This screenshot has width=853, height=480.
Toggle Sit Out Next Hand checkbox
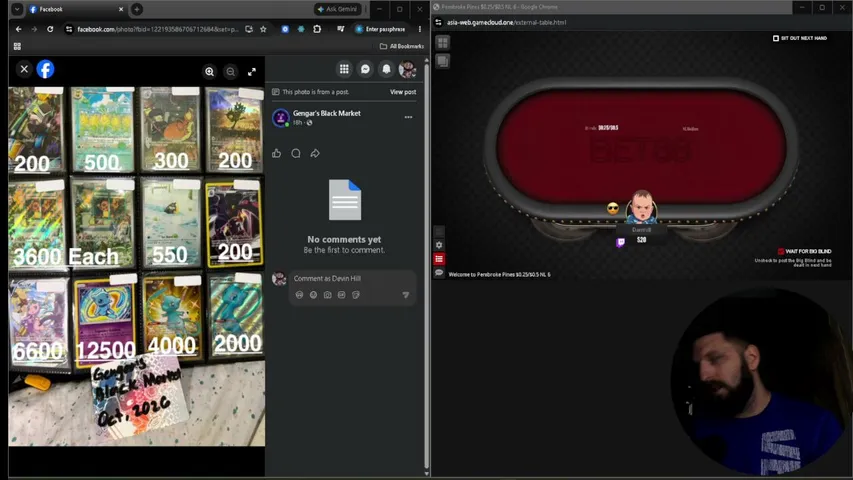point(776,38)
